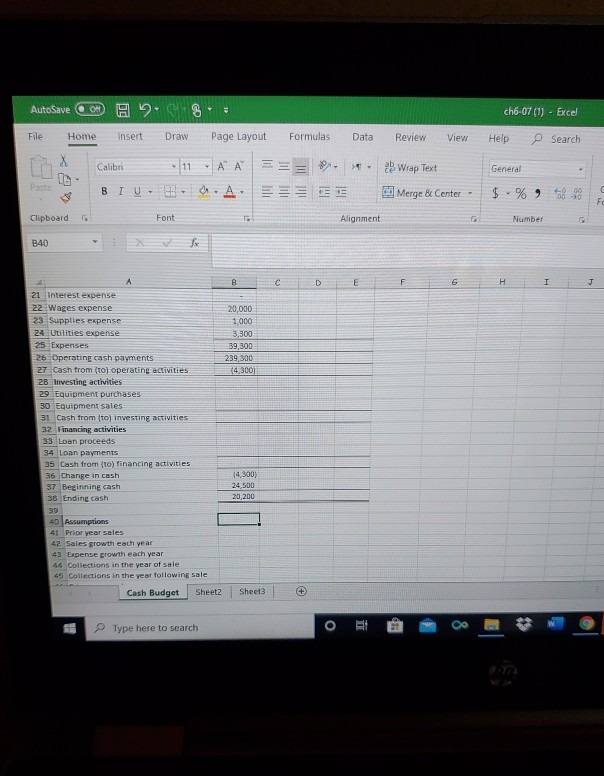Select column C header

[x=277, y=283]
